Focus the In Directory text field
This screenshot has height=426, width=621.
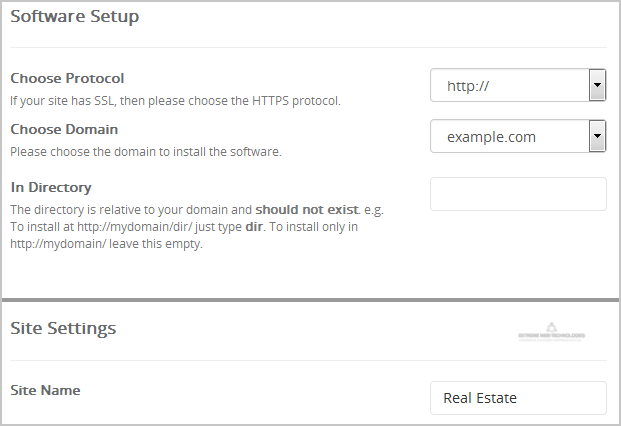point(518,194)
